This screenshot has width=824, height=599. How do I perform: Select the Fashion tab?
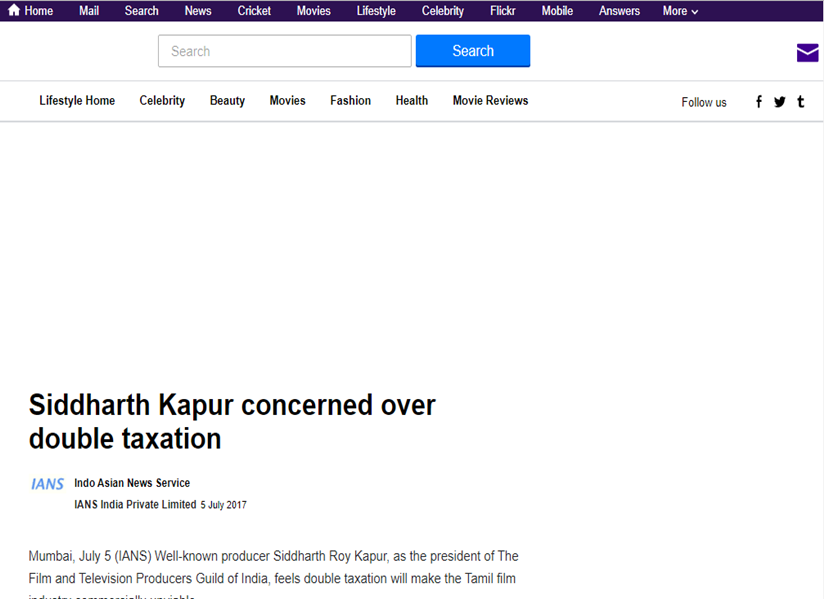pyautogui.click(x=350, y=100)
